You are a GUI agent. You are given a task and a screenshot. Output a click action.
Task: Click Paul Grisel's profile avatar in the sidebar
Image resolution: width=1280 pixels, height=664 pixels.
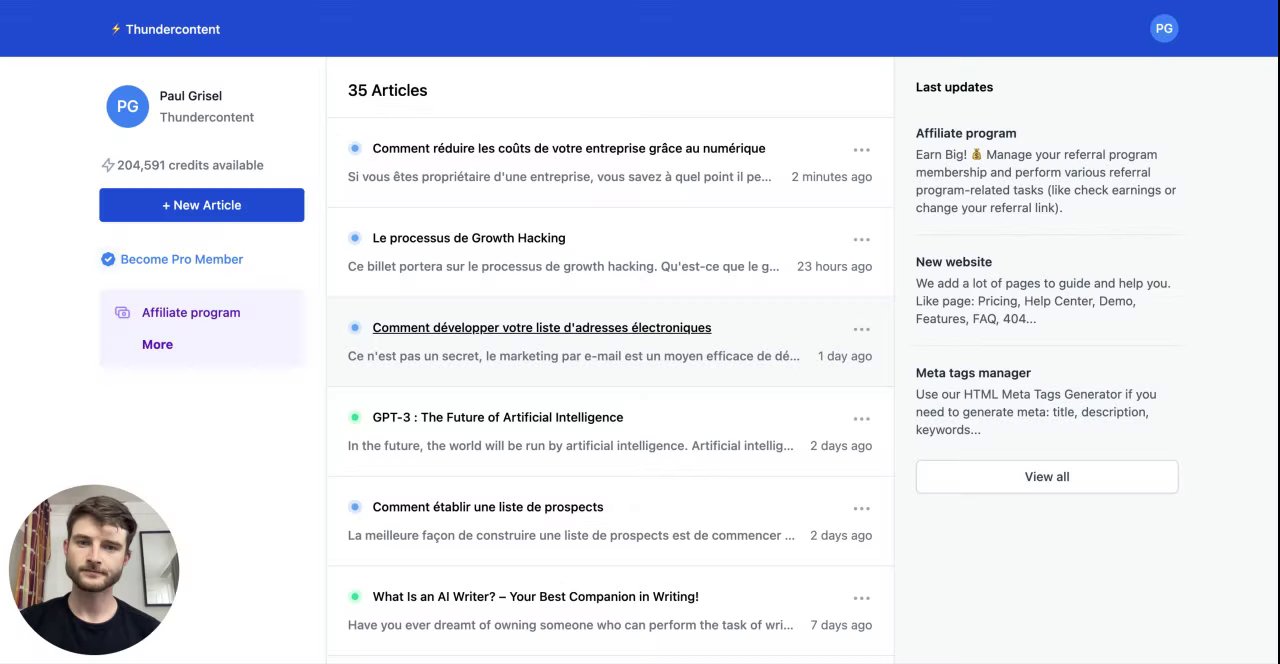tap(128, 106)
